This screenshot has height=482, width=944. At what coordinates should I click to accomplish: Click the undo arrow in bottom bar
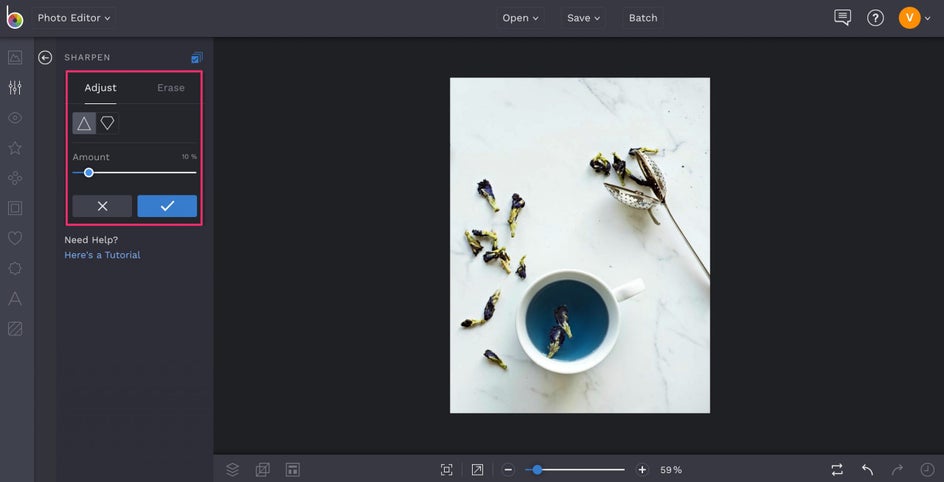click(x=867, y=469)
